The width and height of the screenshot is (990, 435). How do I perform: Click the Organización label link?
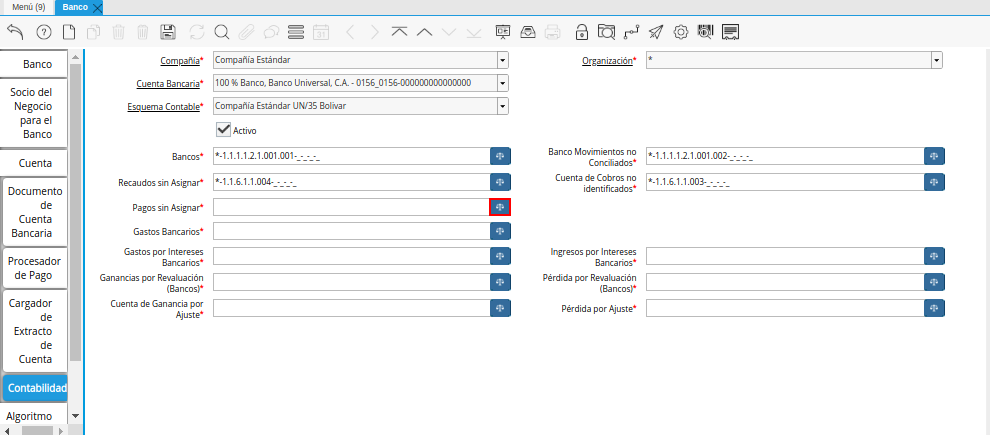tap(607, 61)
